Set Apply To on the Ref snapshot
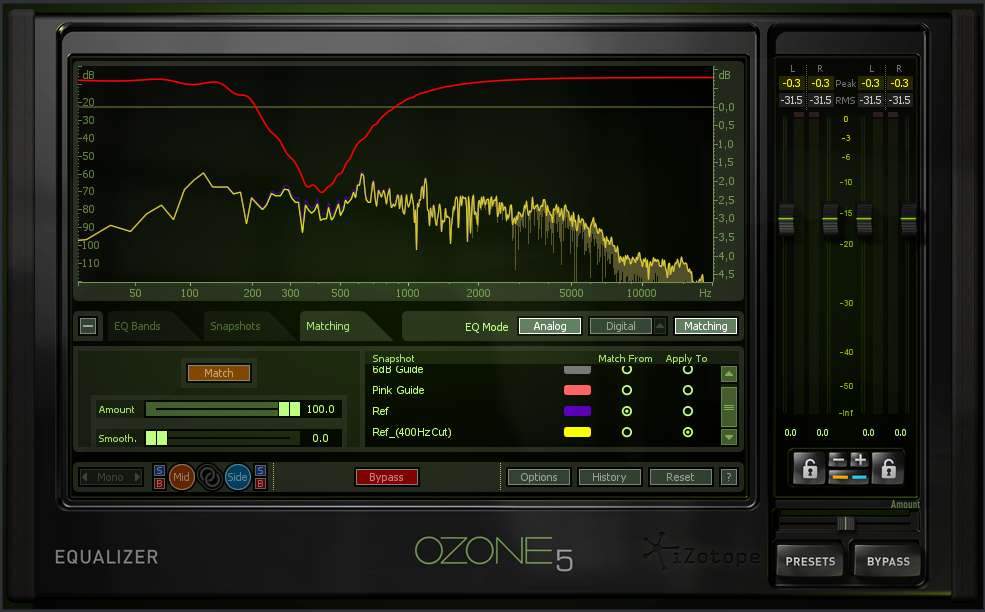Image resolution: width=985 pixels, height=612 pixels. pyautogui.click(x=688, y=411)
